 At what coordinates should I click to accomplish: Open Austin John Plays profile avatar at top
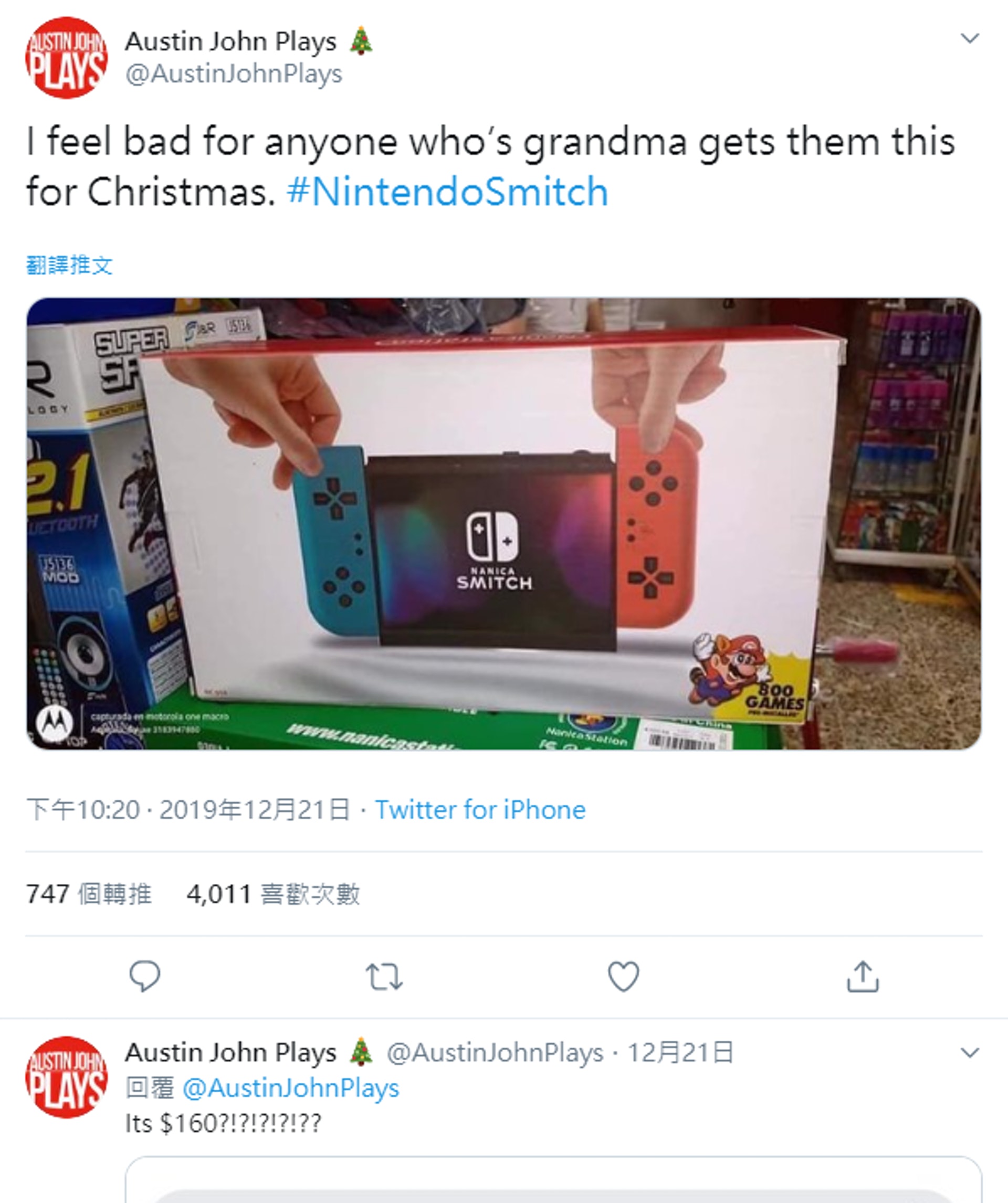tap(67, 57)
